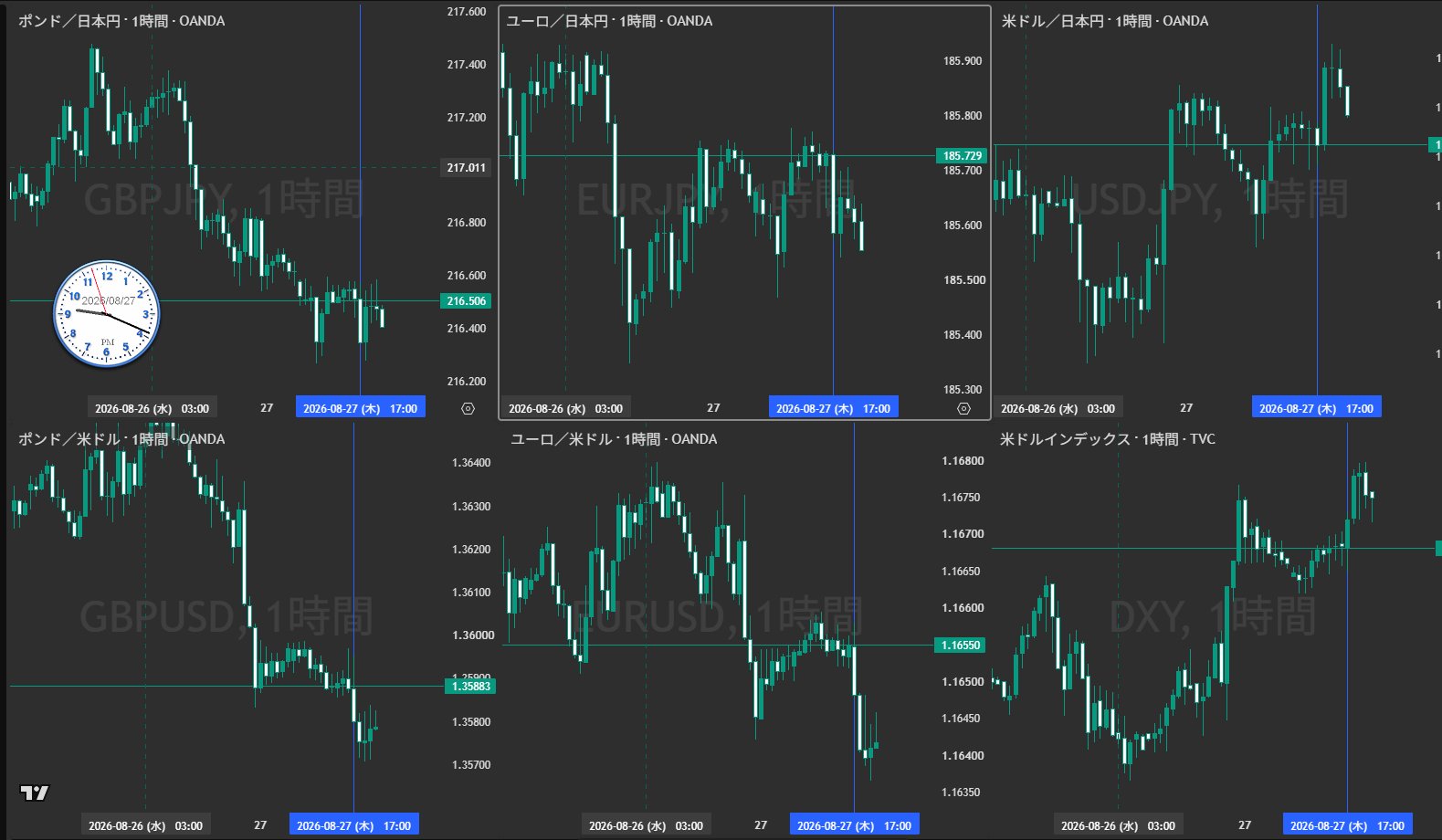This screenshot has width=1442, height=840.
Task: Click the 03:00 date label on the ポンド／米ドル chart
Action: [145, 825]
